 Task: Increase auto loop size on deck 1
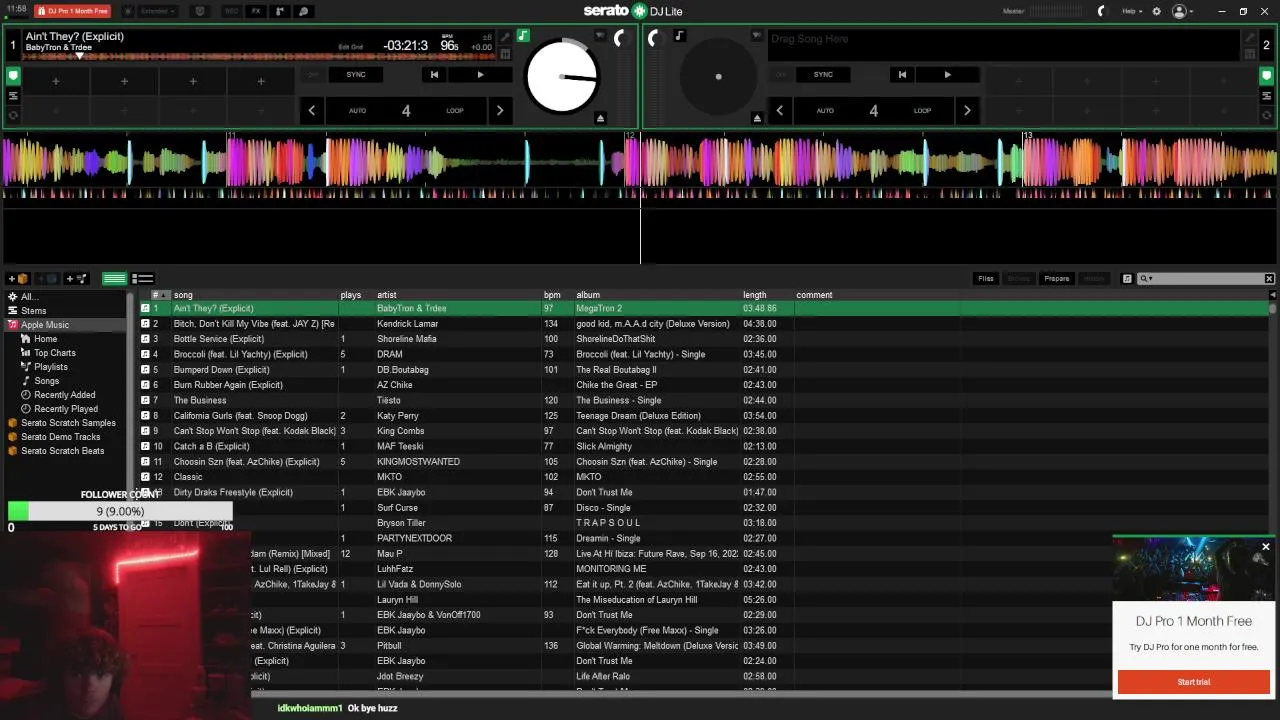500,110
